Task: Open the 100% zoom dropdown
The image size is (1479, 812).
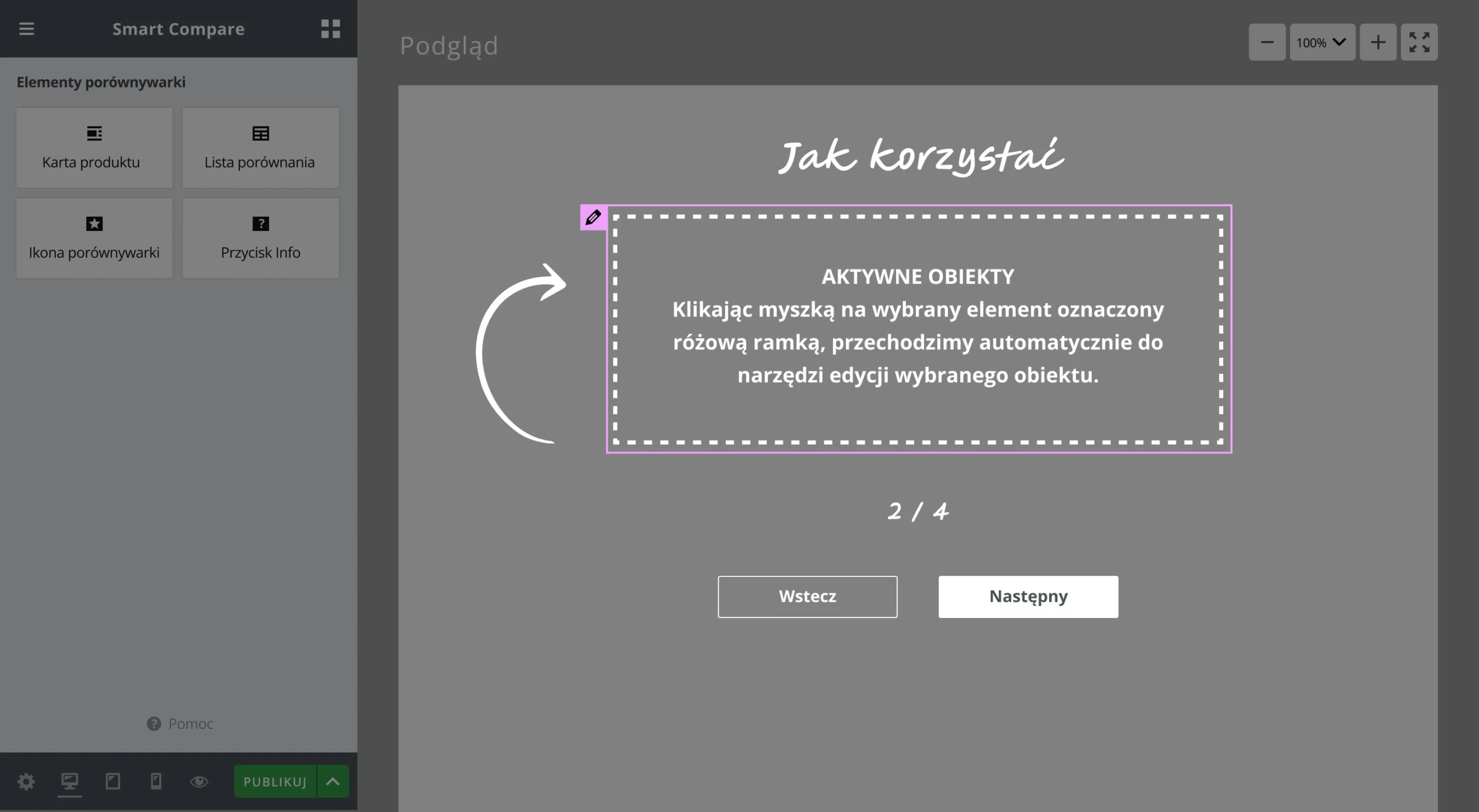Action: 1322,42
